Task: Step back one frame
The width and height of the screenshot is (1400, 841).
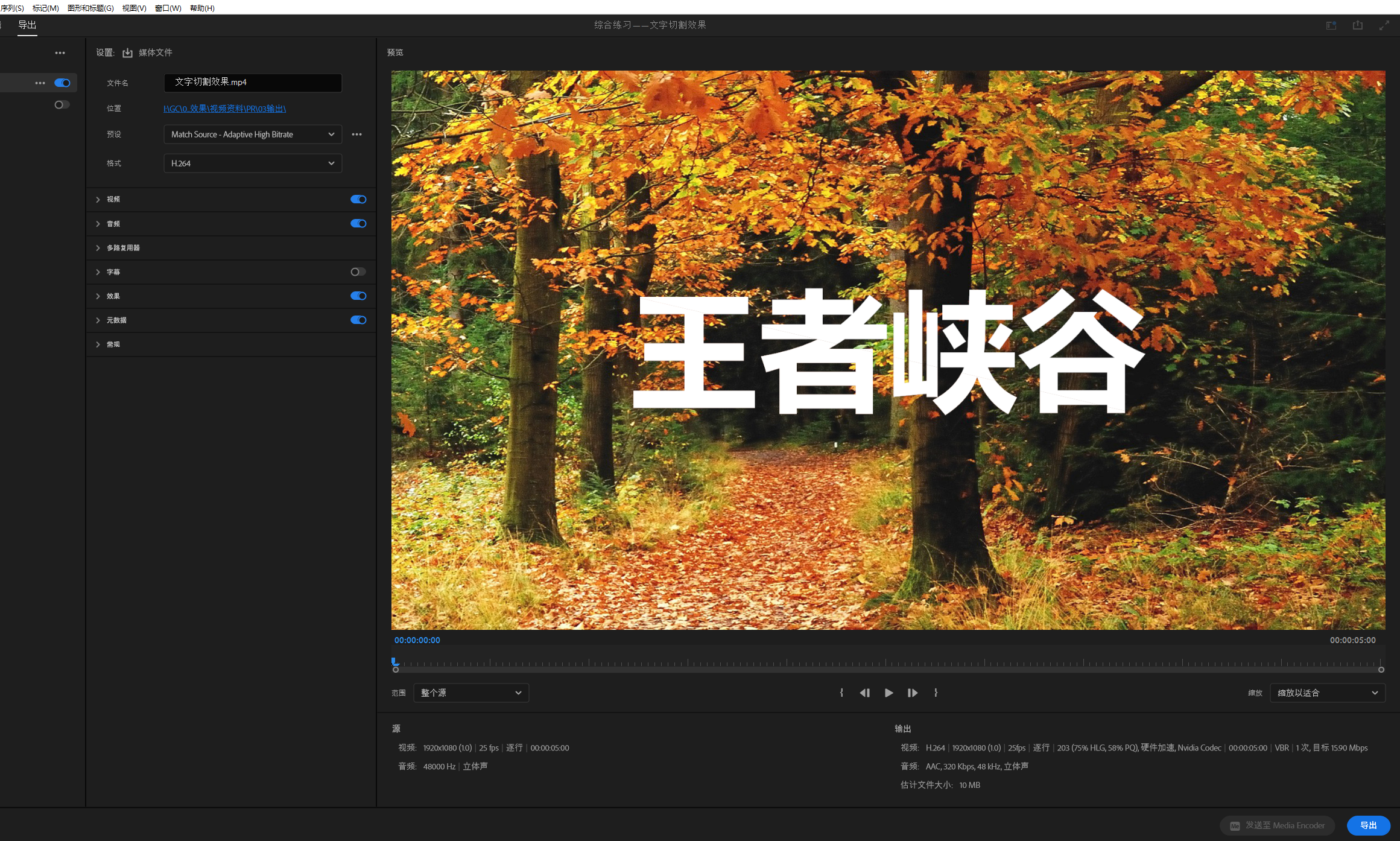Action: tap(864, 693)
